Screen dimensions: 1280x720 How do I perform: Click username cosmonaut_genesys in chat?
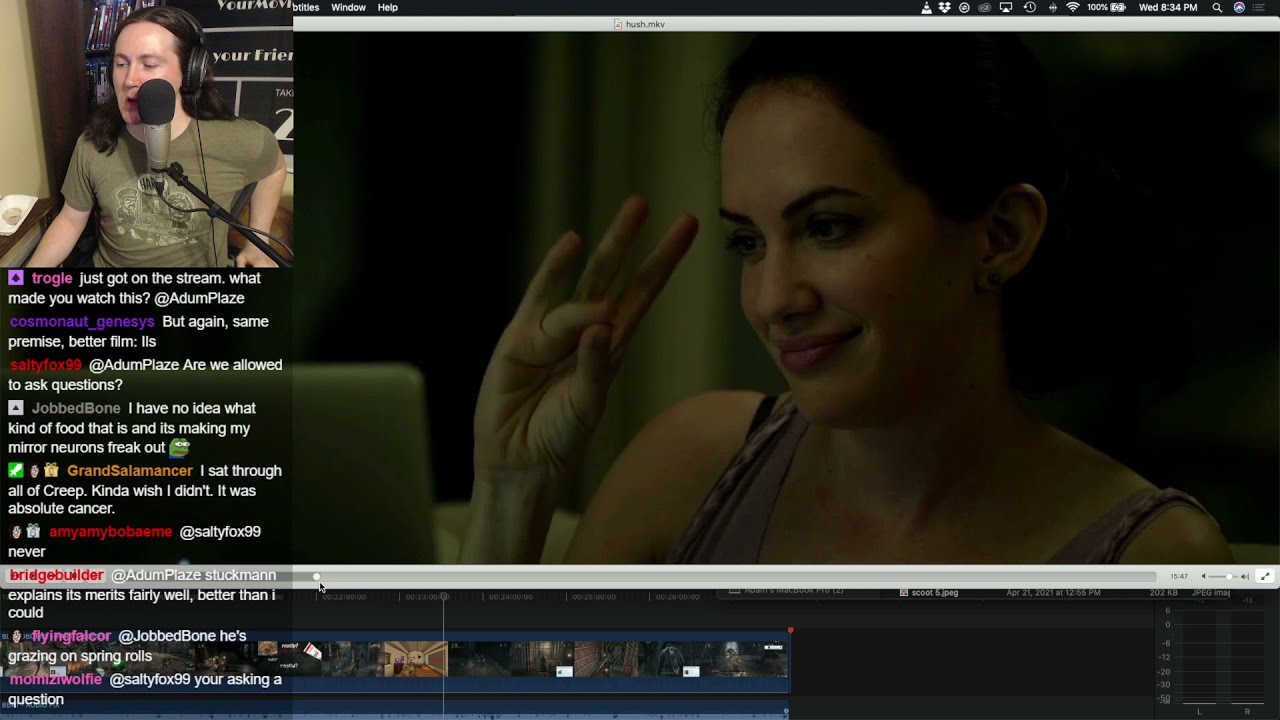click(82, 322)
